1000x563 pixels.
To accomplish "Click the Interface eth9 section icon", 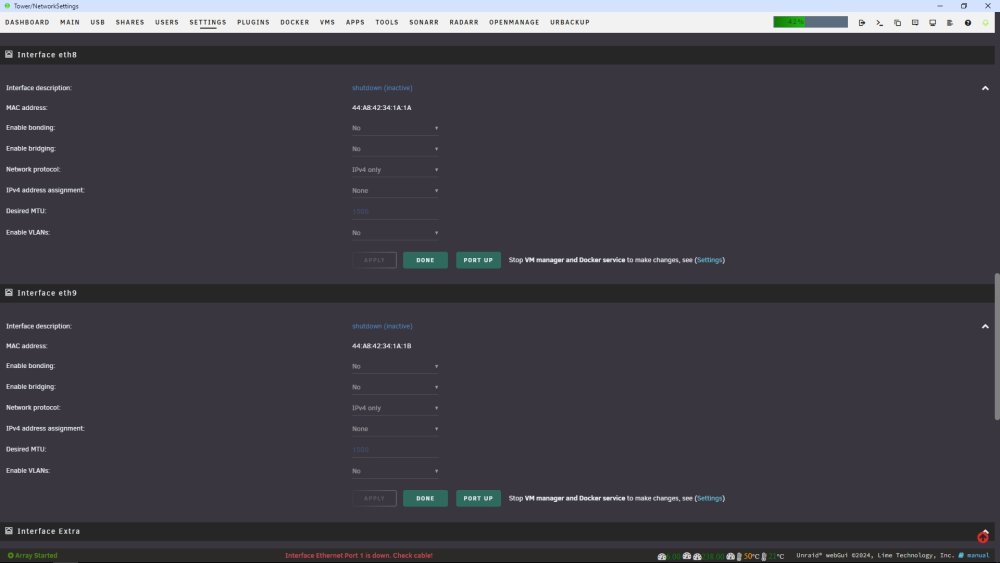I will (9, 293).
